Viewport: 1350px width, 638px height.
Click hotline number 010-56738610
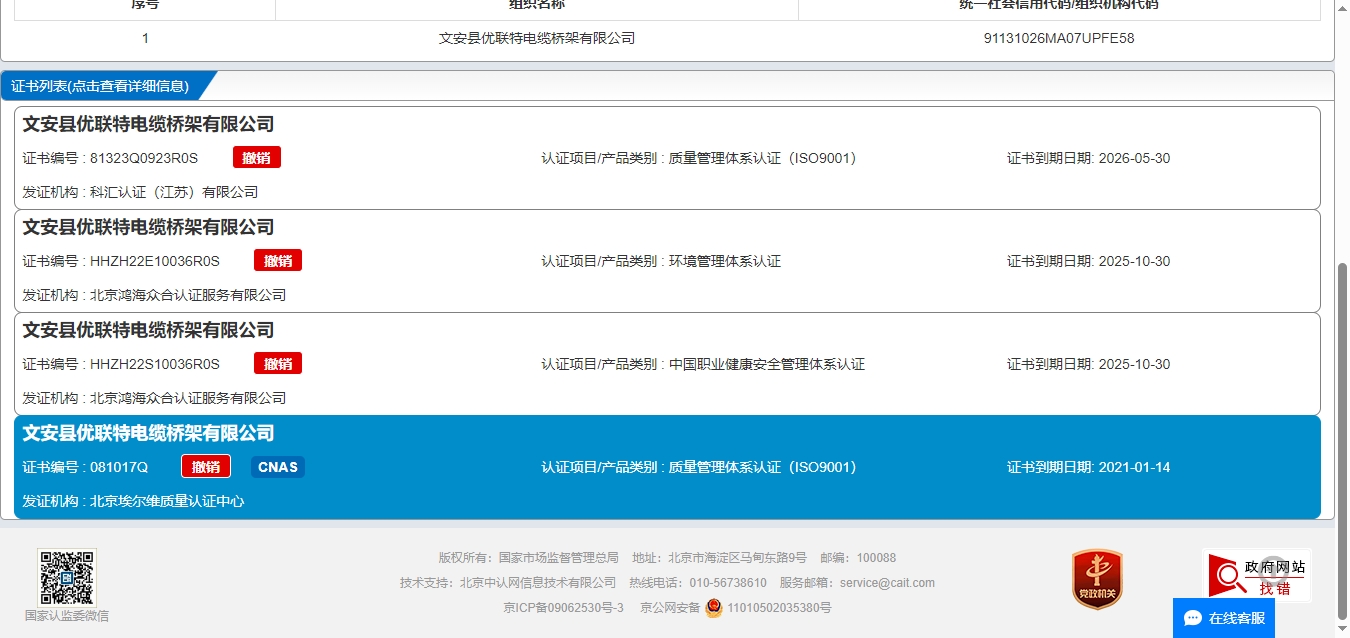click(x=728, y=583)
